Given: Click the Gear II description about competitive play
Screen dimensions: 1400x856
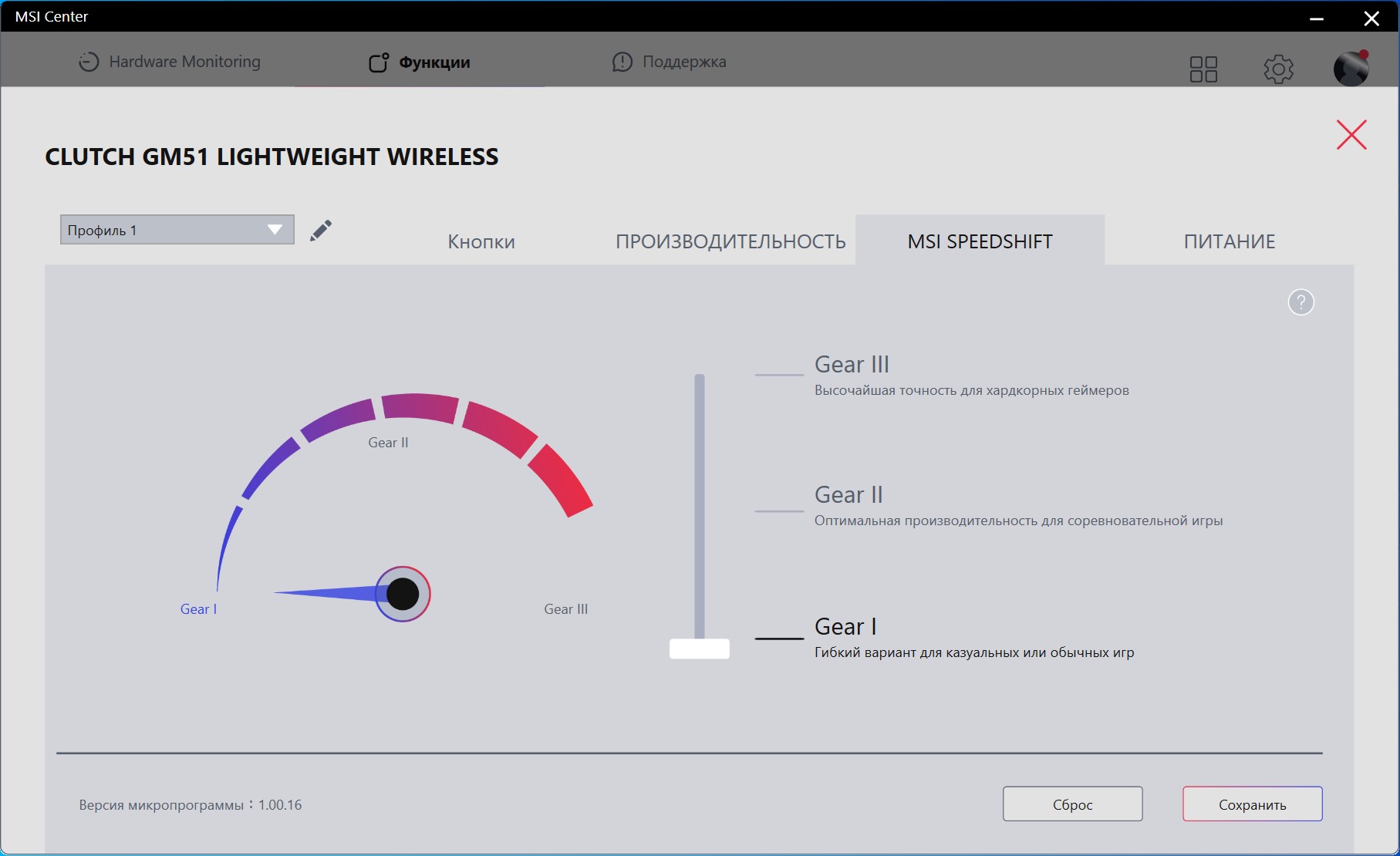Looking at the screenshot, I should [1019, 521].
